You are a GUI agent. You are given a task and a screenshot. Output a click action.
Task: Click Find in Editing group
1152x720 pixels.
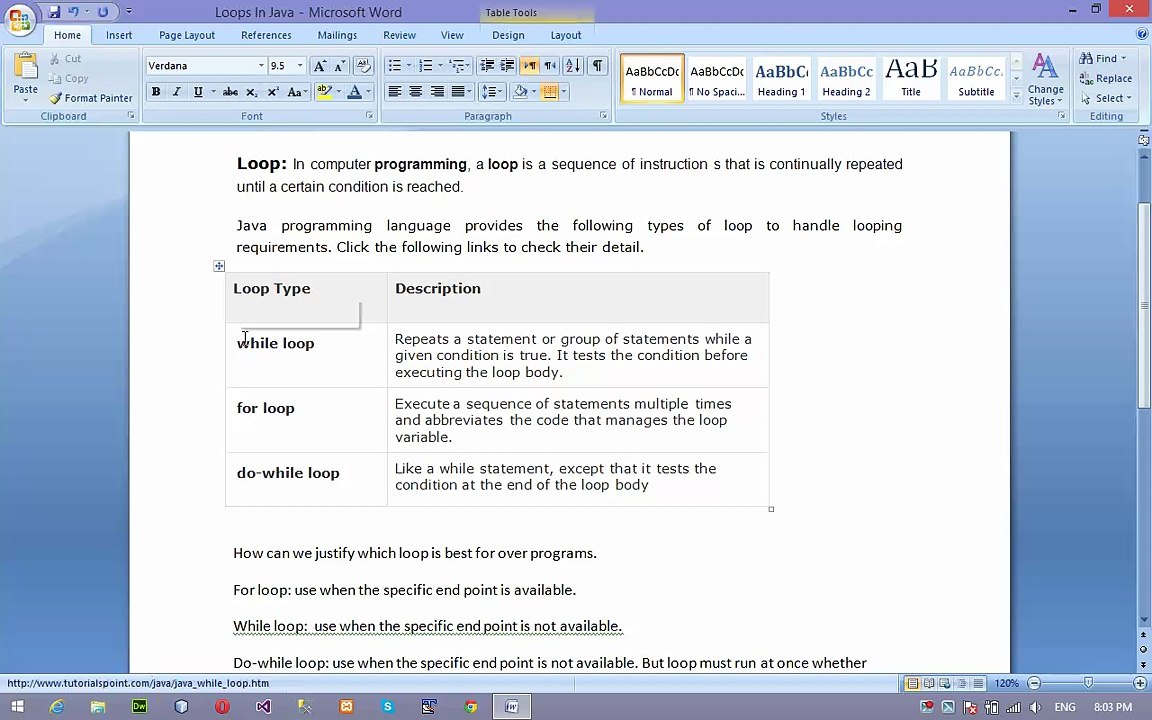click(x=1102, y=58)
